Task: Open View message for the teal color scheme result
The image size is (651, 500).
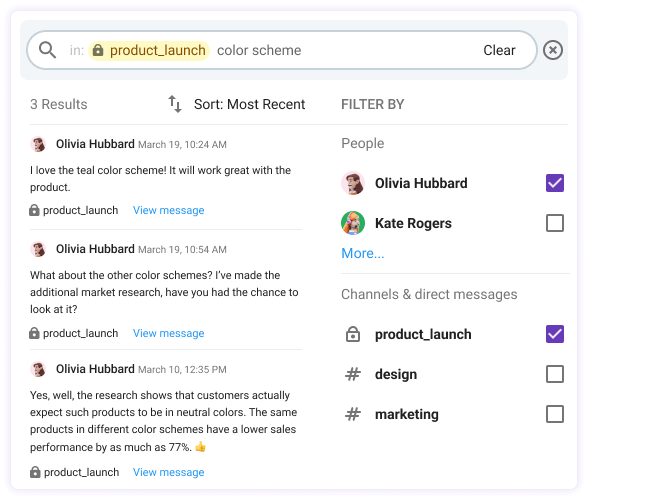Action: point(168,210)
